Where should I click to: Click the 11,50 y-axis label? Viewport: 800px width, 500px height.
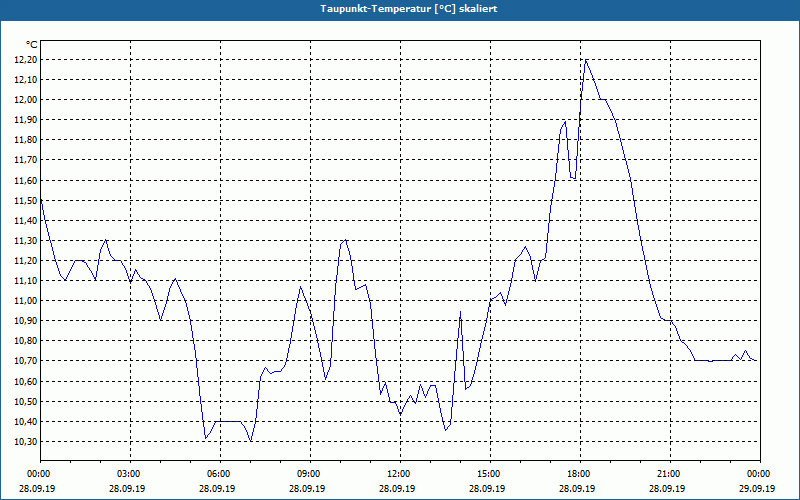pos(27,201)
